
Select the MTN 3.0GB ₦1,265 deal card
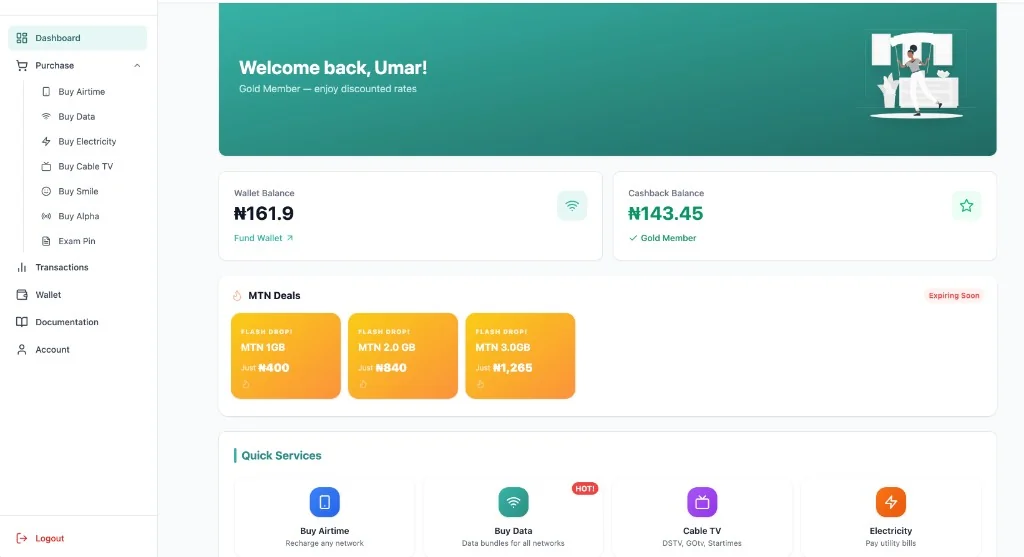coord(520,356)
